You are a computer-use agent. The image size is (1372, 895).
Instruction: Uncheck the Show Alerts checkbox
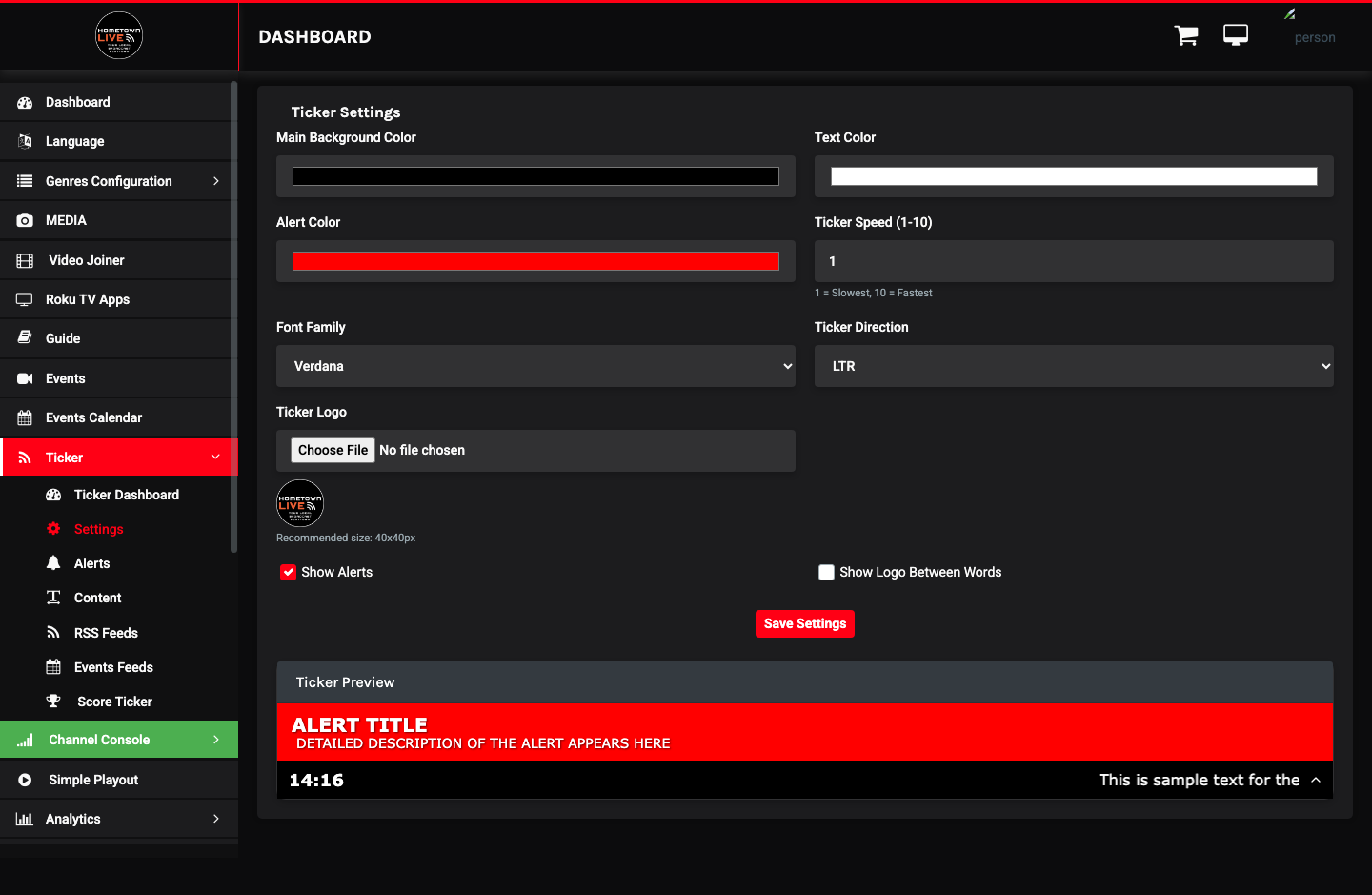(288, 572)
